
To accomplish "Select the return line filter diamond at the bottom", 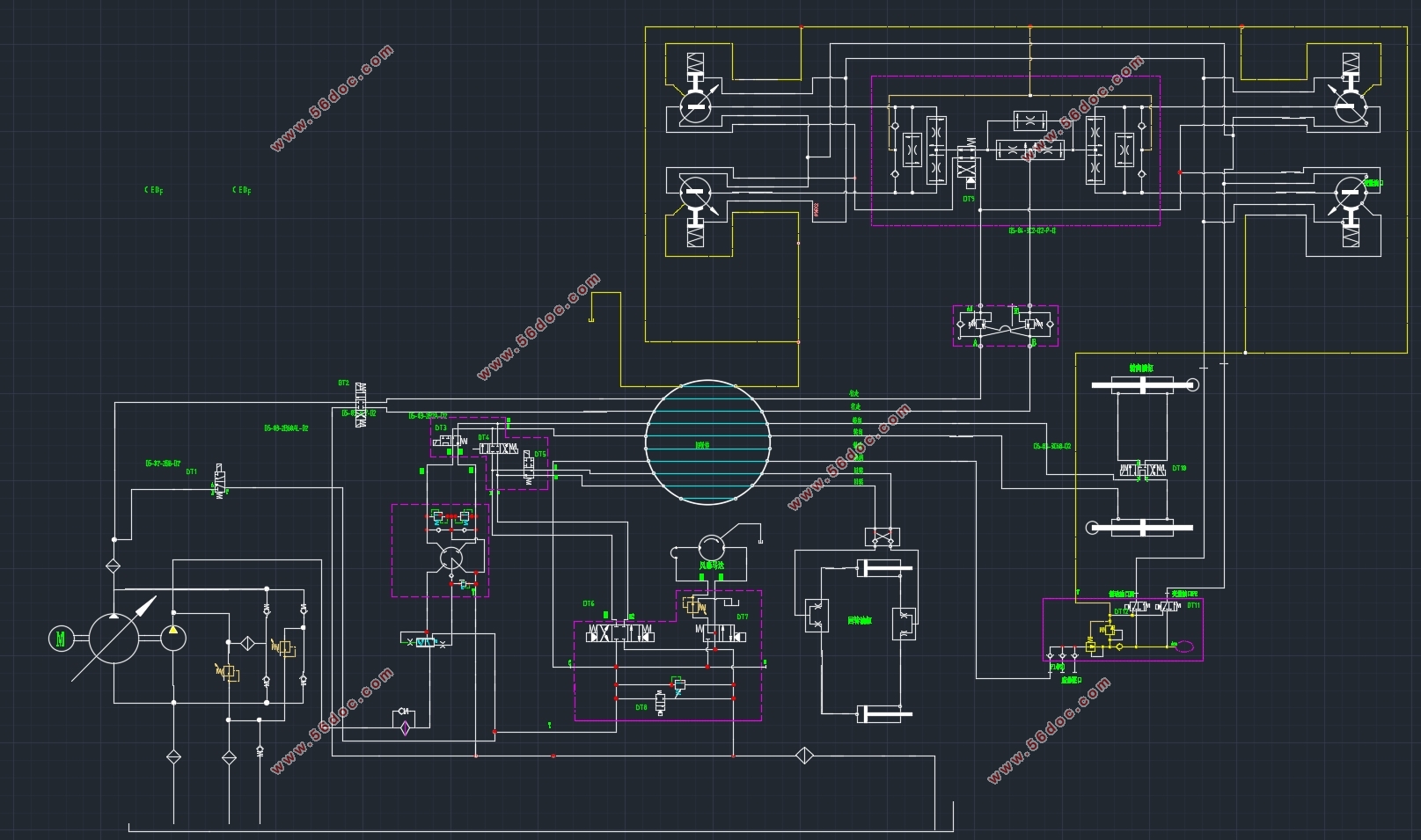I will (x=804, y=755).
